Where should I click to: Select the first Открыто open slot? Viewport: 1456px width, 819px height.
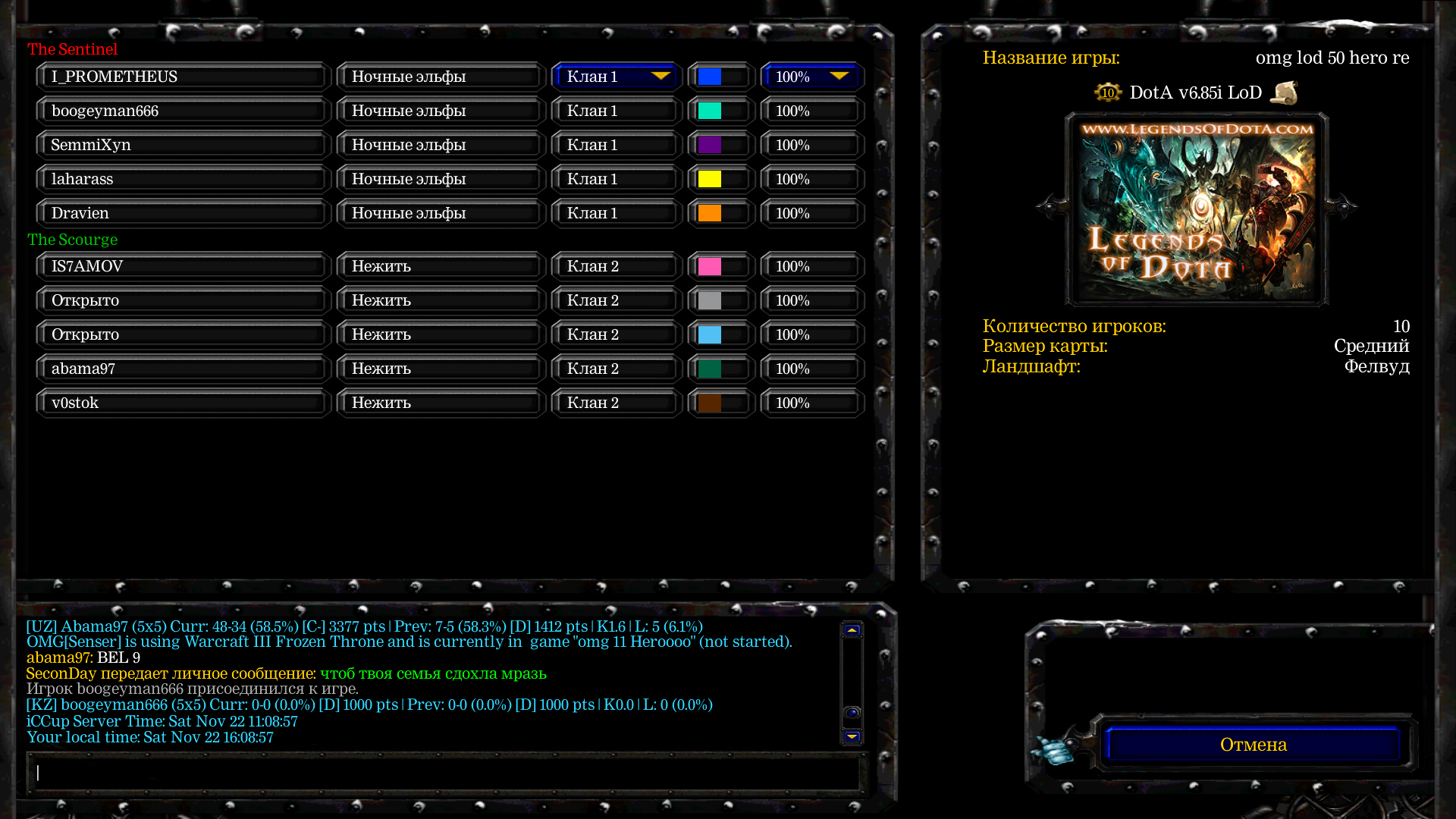(183, 300)
